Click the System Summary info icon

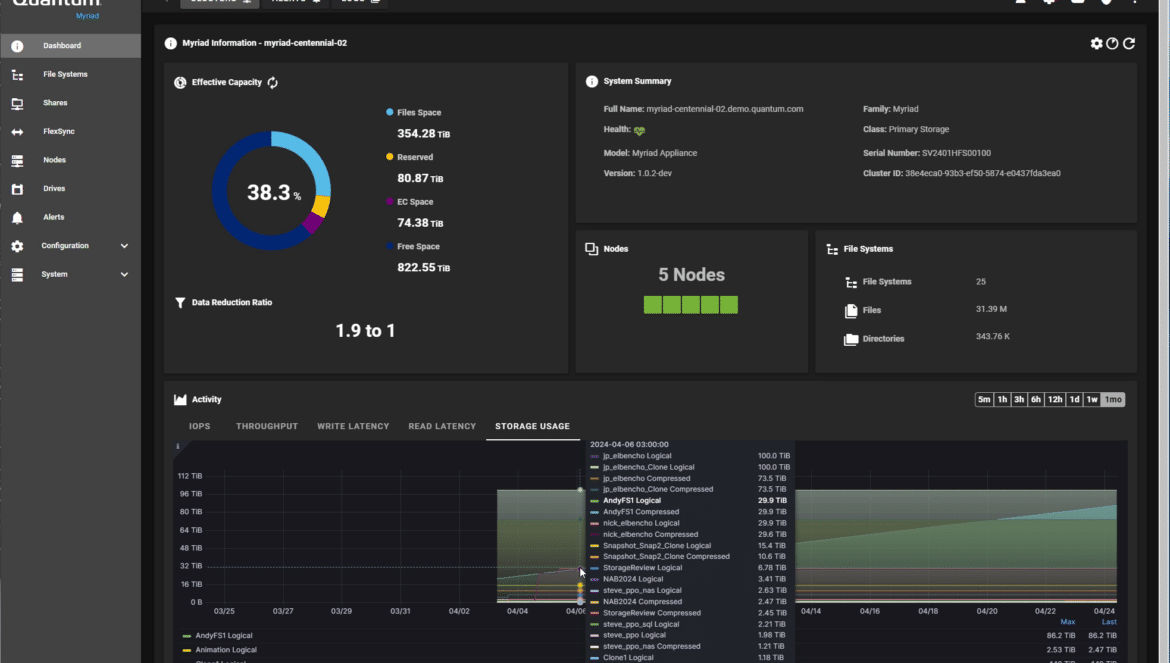point(592,81)
